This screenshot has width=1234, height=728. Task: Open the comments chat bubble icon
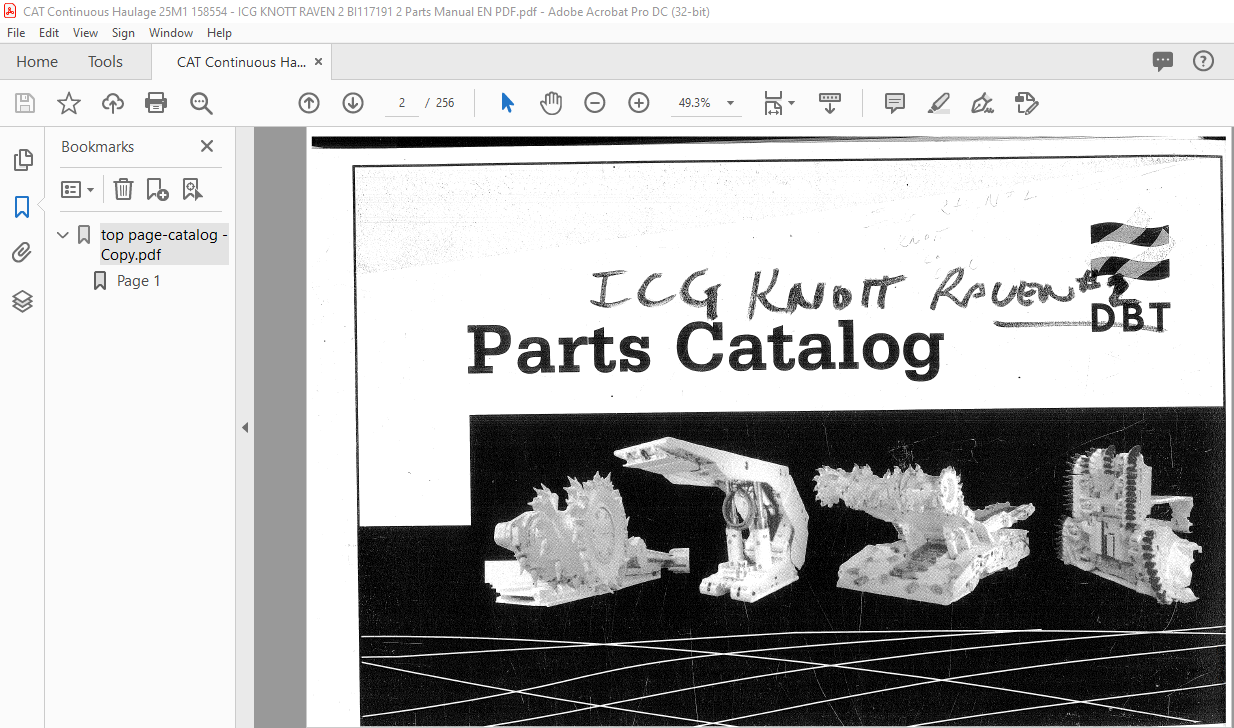click(x=1162, y=62)
